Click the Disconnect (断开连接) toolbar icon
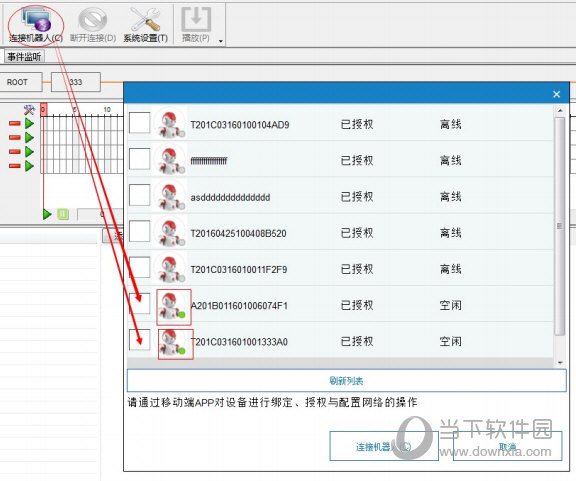The width and height of the screenshot is (576, 481). point(93,19)
